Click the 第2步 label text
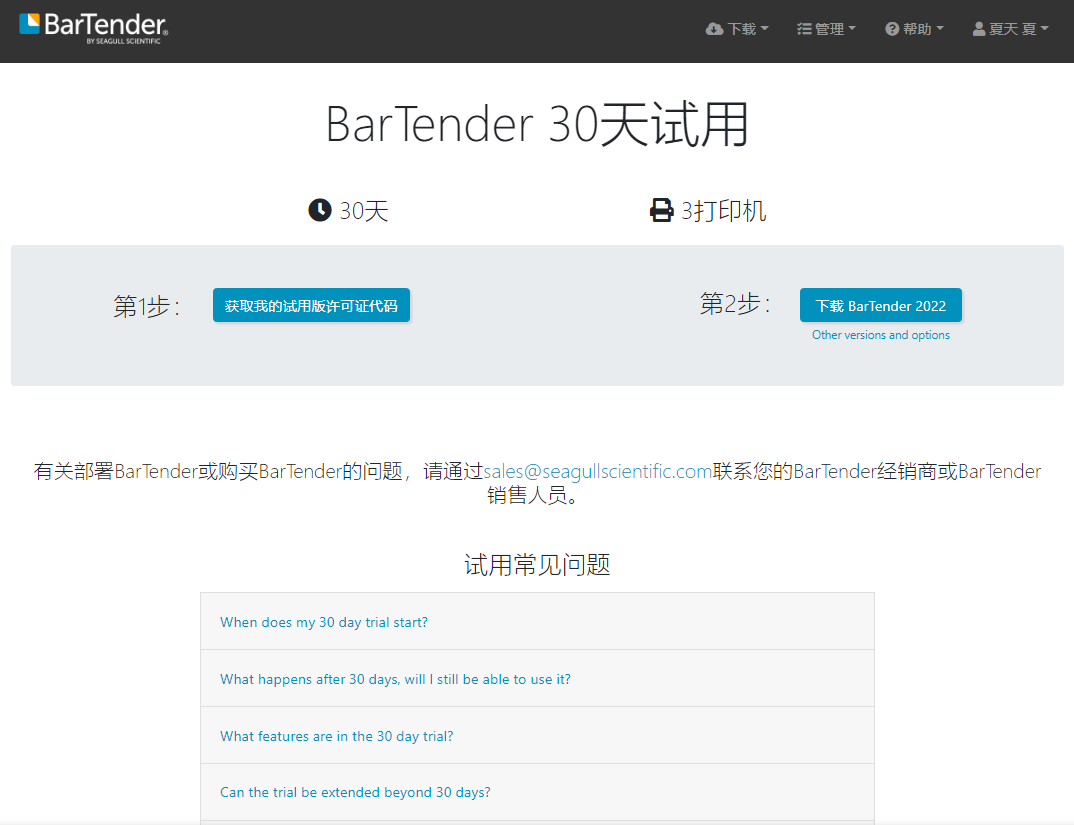Viewport: 1074px width, 825px height. click(x=735, y=304)
